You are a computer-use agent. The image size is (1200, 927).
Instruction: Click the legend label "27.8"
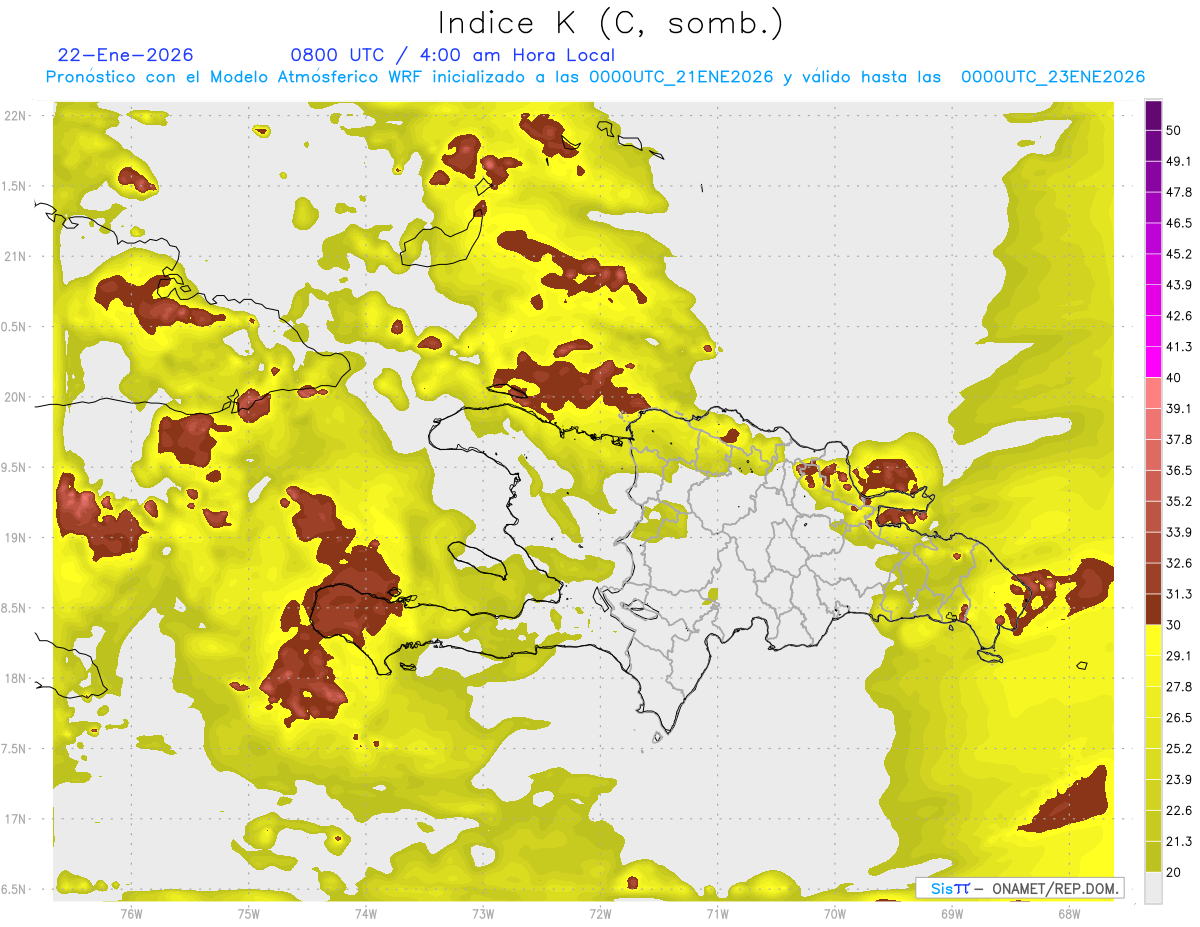pyautogui.click(x=1179, y=687)
